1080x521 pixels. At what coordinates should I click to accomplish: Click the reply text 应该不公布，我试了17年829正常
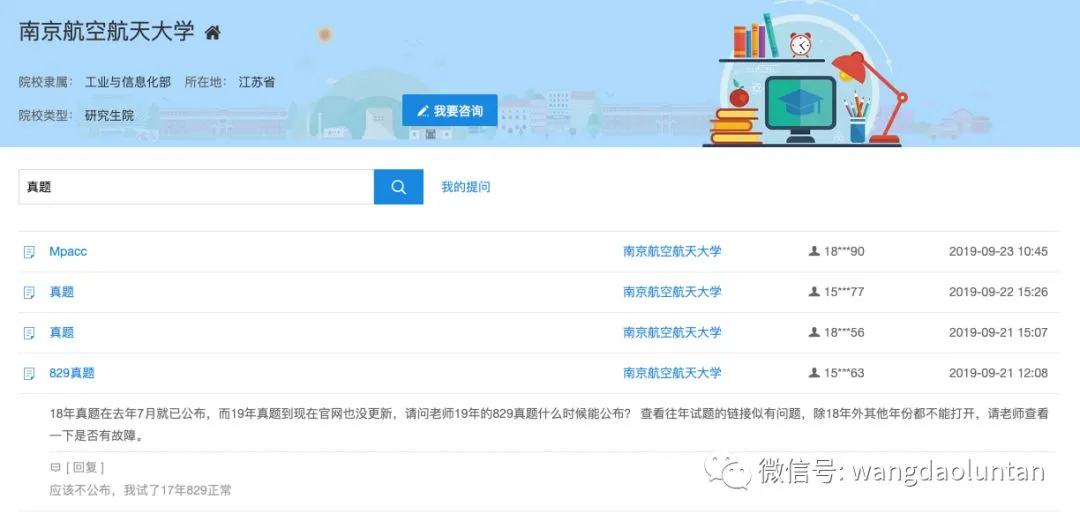pos(141,491)
